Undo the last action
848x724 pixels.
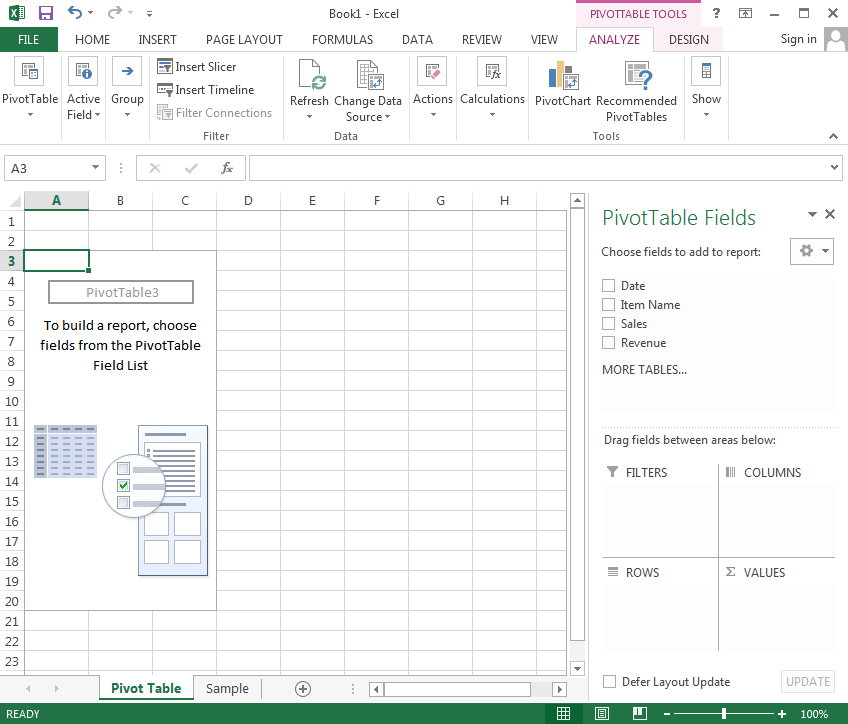(x=75, y=12)
